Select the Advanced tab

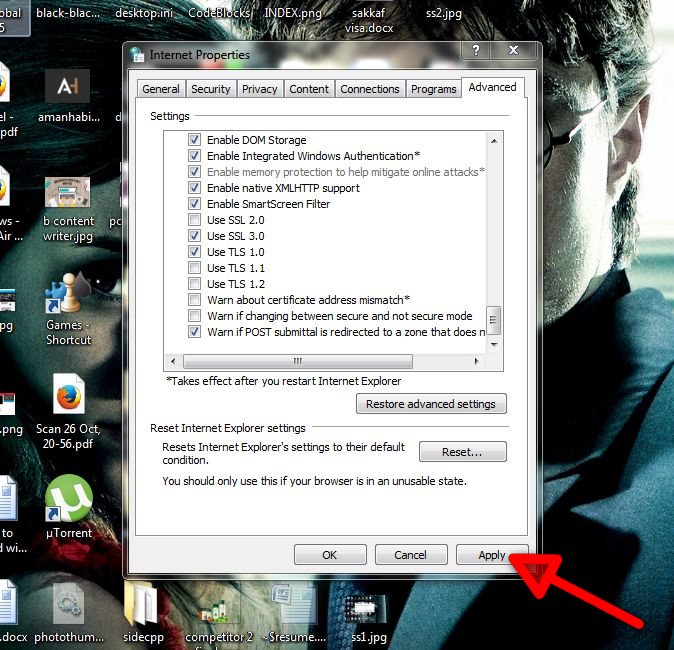[x=493, y=87]
